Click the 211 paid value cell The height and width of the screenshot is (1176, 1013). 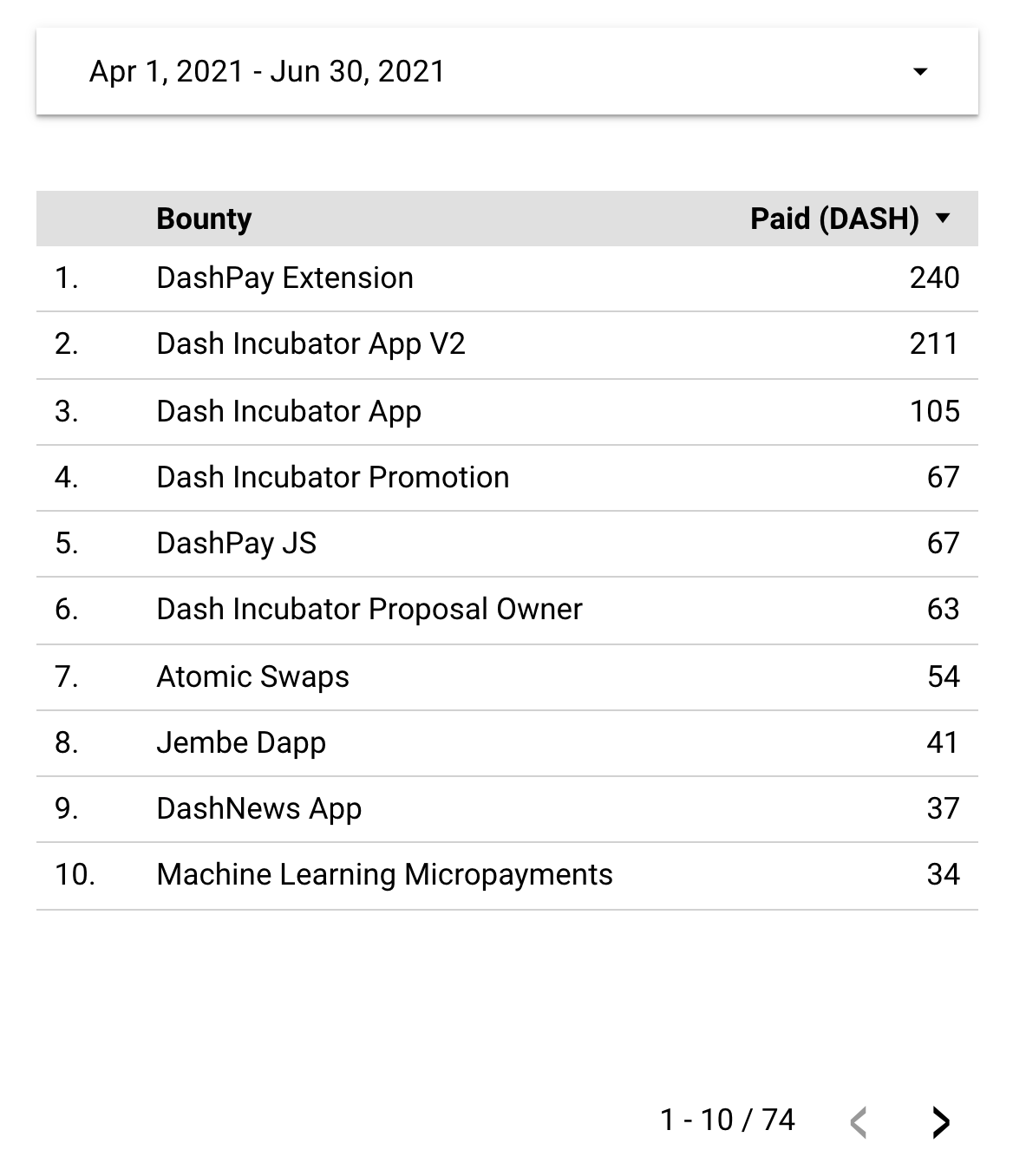coord(934,344)
